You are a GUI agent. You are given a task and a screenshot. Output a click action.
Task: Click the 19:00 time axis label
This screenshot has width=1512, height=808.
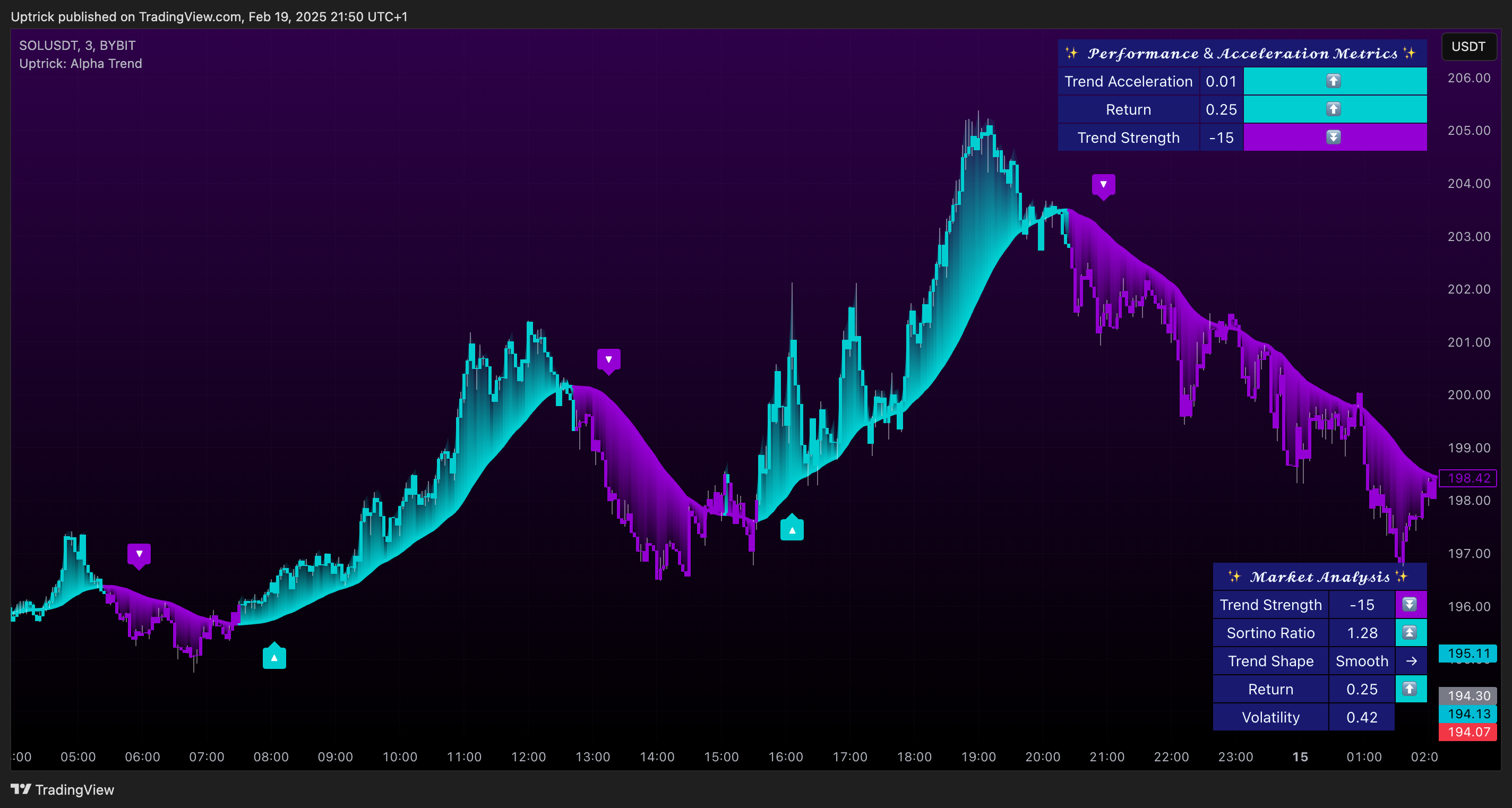[978, 757]
